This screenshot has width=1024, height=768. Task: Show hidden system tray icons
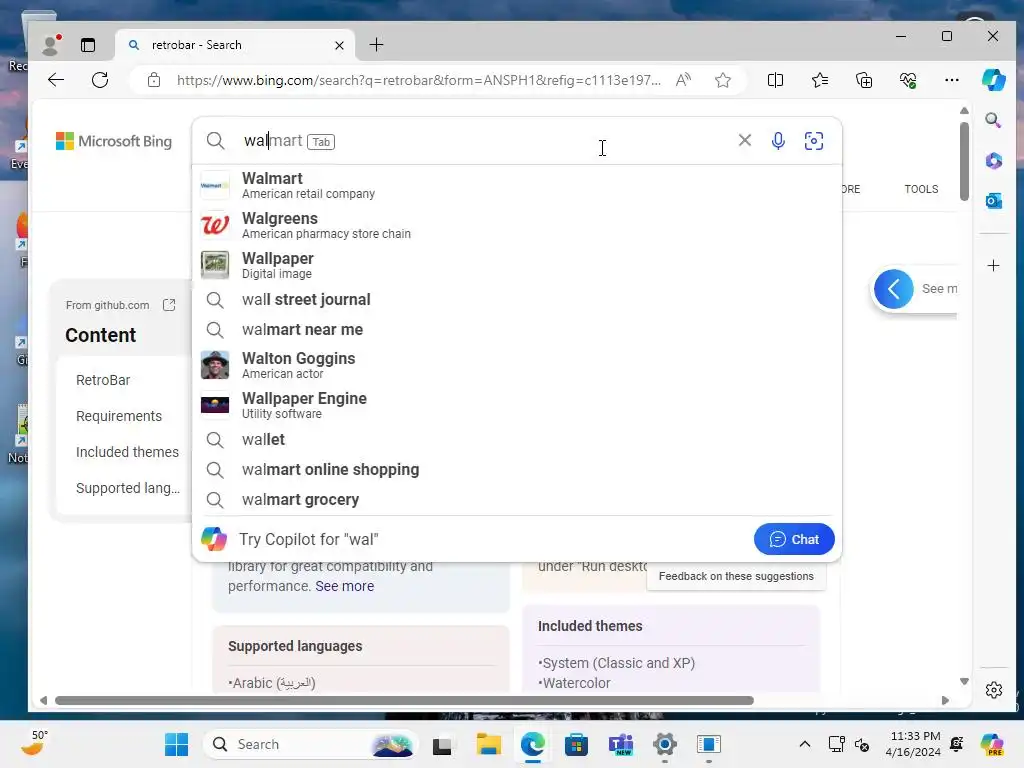pos(805,744)
